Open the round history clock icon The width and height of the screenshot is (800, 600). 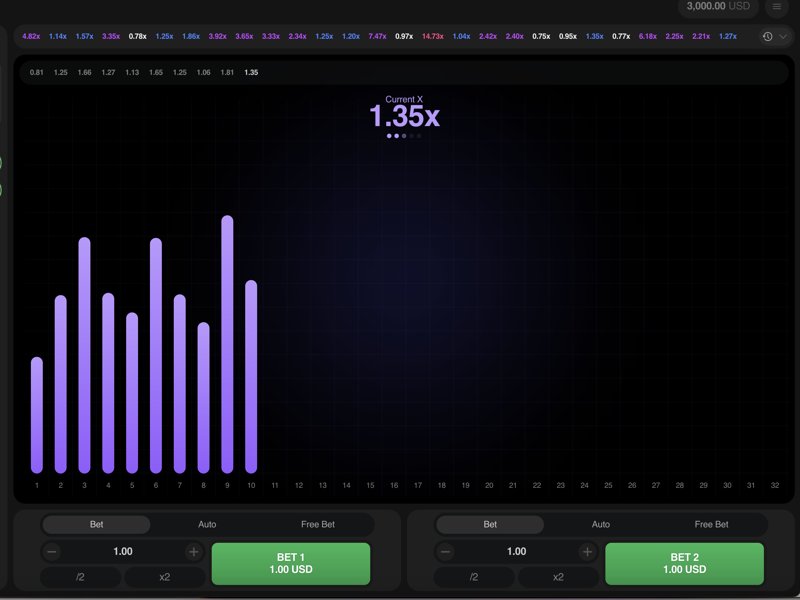click(x=767, y=36)
